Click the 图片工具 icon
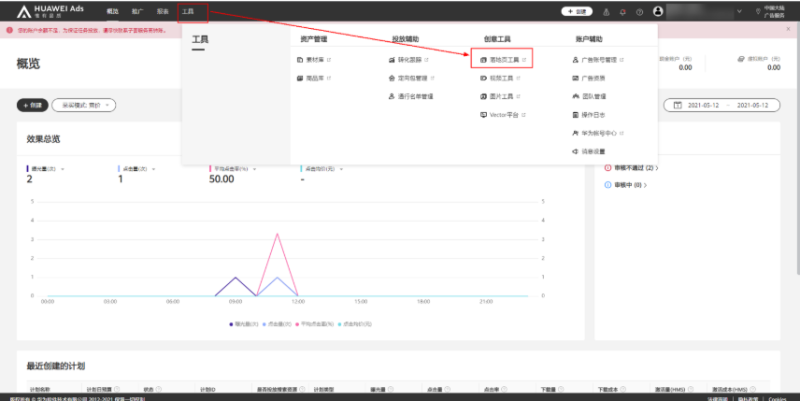Viewport: 800px width, 401px height. [x=482, y=96]
